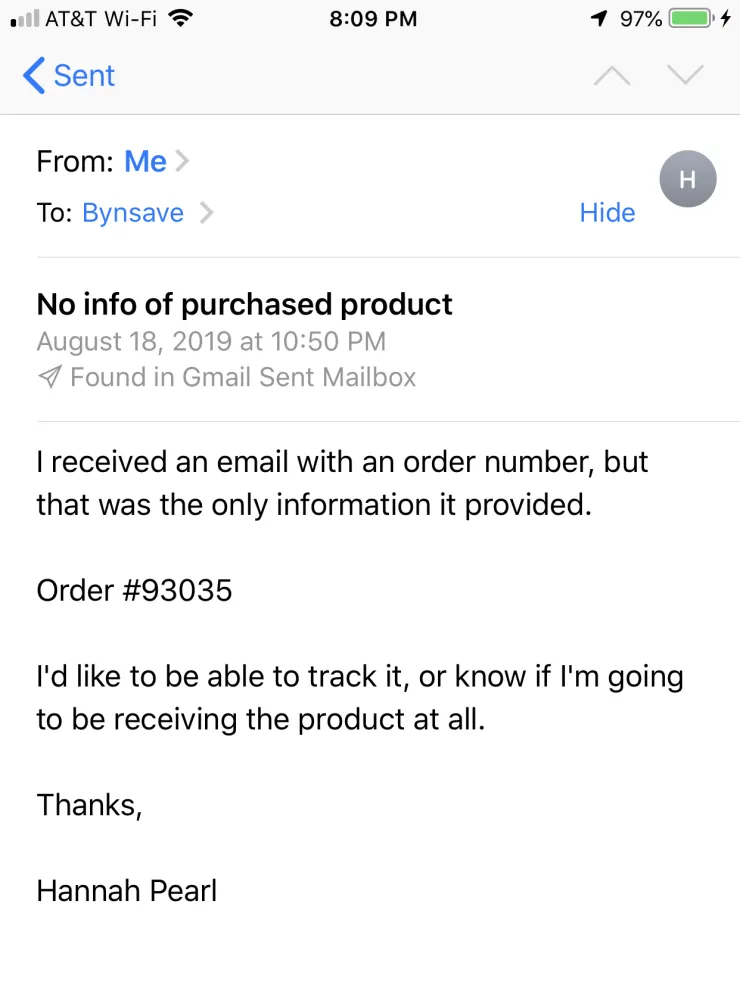Tap the battery indicator icon
Image resolution: width=740 pixels, height=1000 pixels.
[x=691, y=18]
